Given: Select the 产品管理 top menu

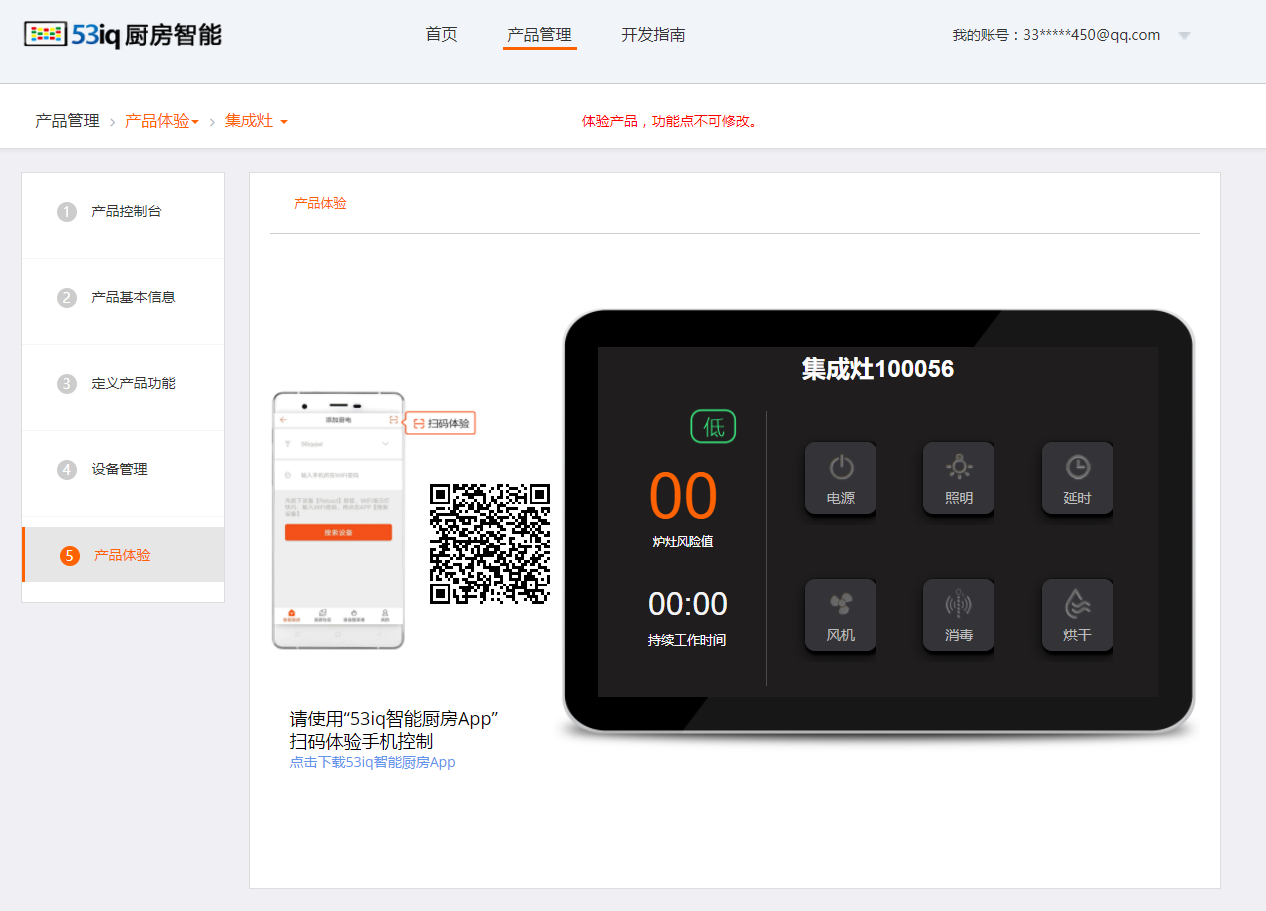Looking at the screenshot, I should click(x=539, y=35).
